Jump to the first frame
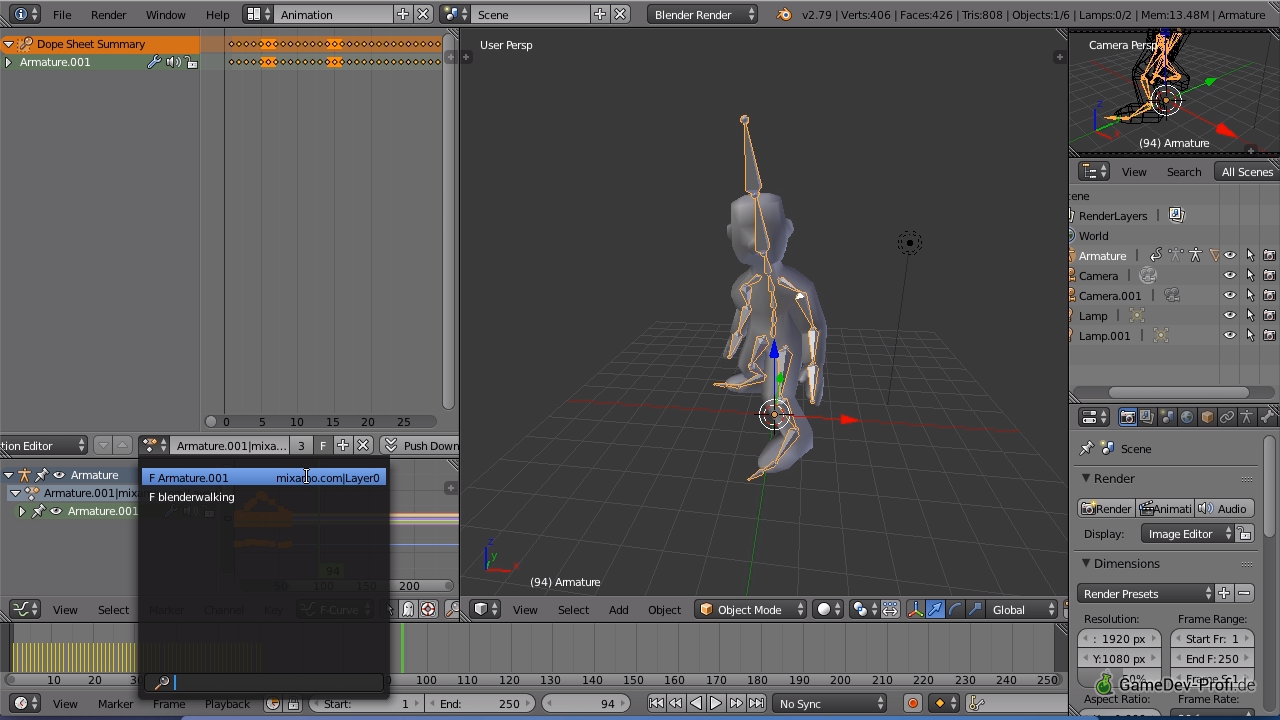 click(x=656, y=703)
